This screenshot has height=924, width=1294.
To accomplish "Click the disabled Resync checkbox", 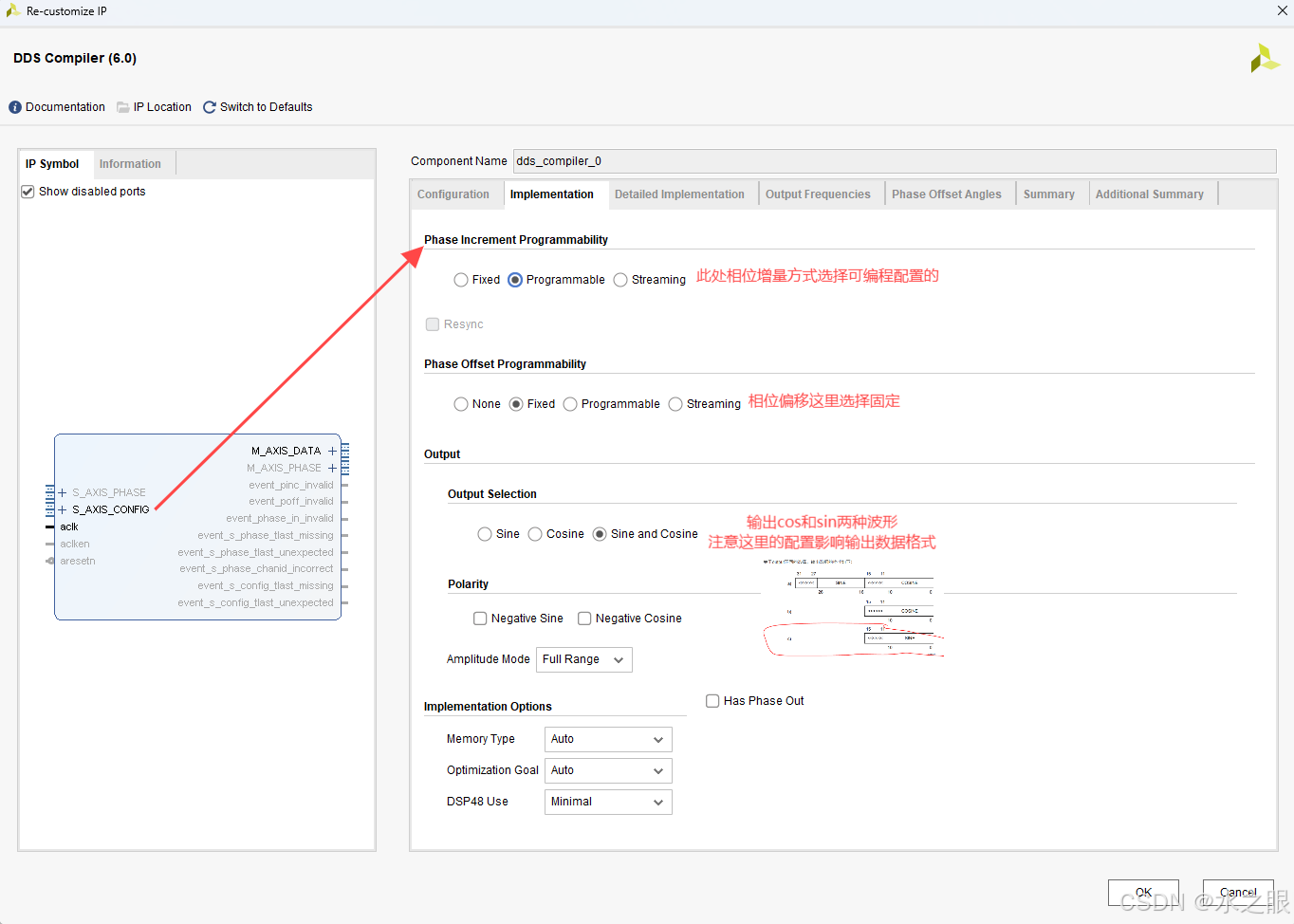I will pyautogui.click(x=433, y=324).
